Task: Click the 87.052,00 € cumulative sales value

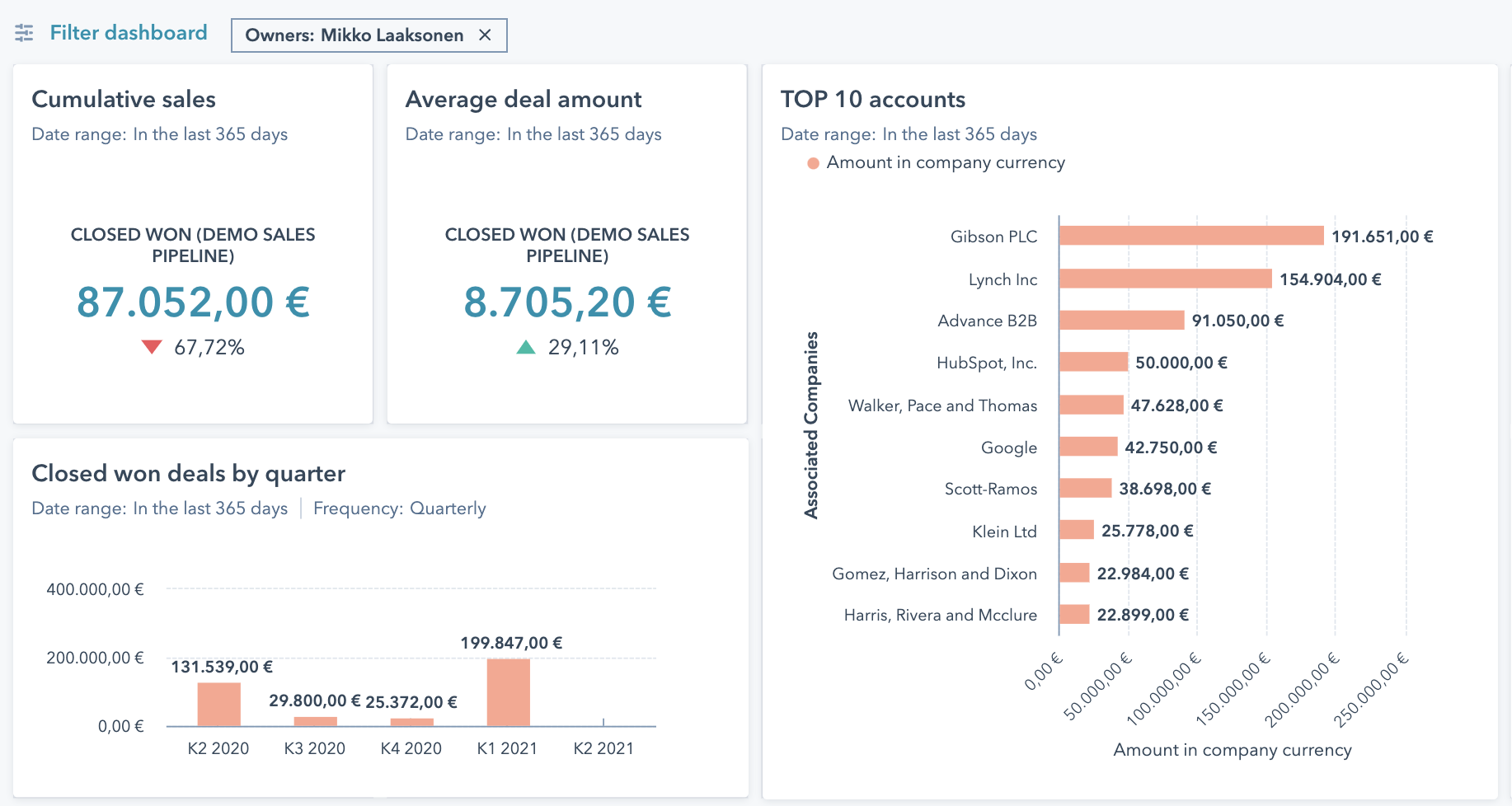Action: coord(193,302)
